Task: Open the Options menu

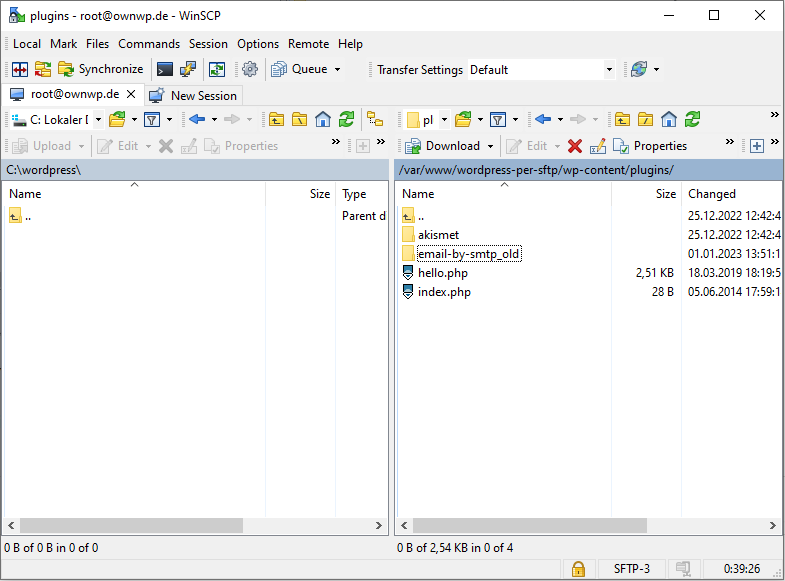Action: pyautogui.click(x=258, y=44)
